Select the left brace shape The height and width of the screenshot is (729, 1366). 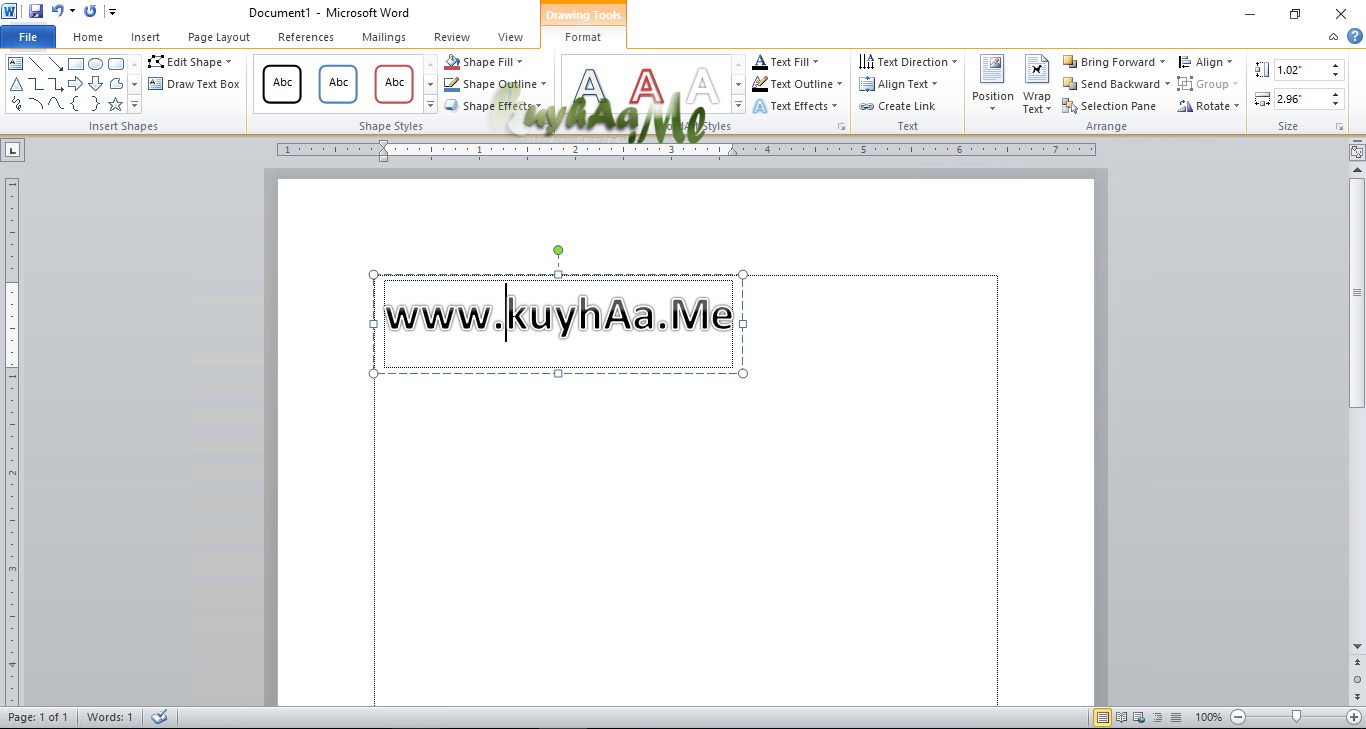[76, 104]
